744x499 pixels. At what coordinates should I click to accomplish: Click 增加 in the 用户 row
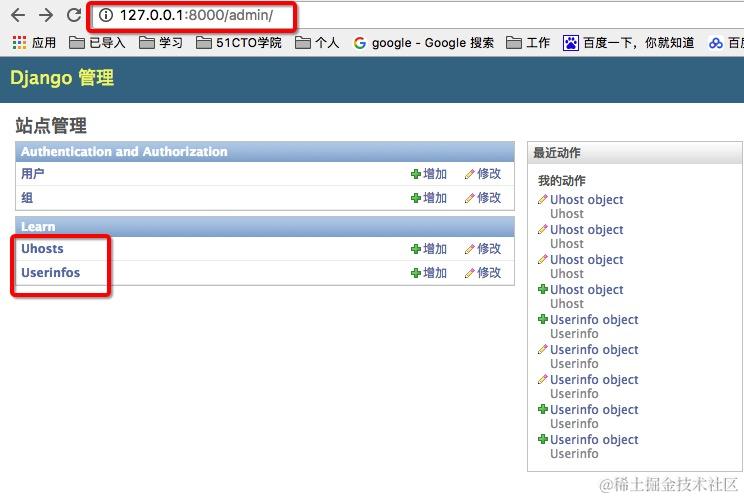[429, 174]
